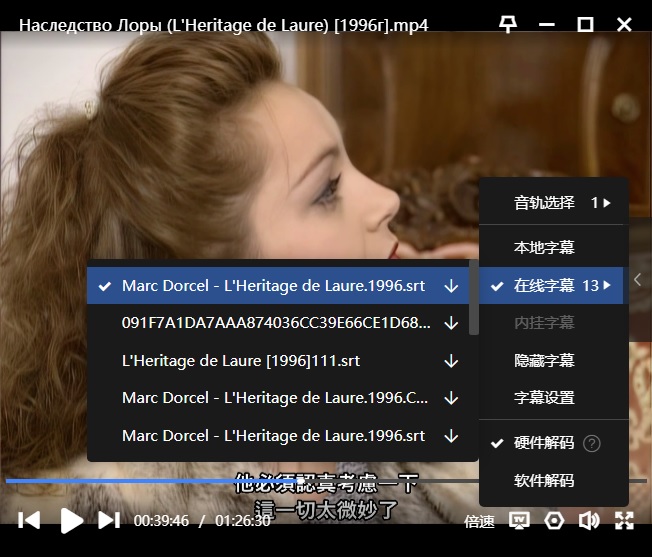This screenshot has height=557, width=652.
Task: Collapse side panel using the left chevron
Action: [638, 281]
